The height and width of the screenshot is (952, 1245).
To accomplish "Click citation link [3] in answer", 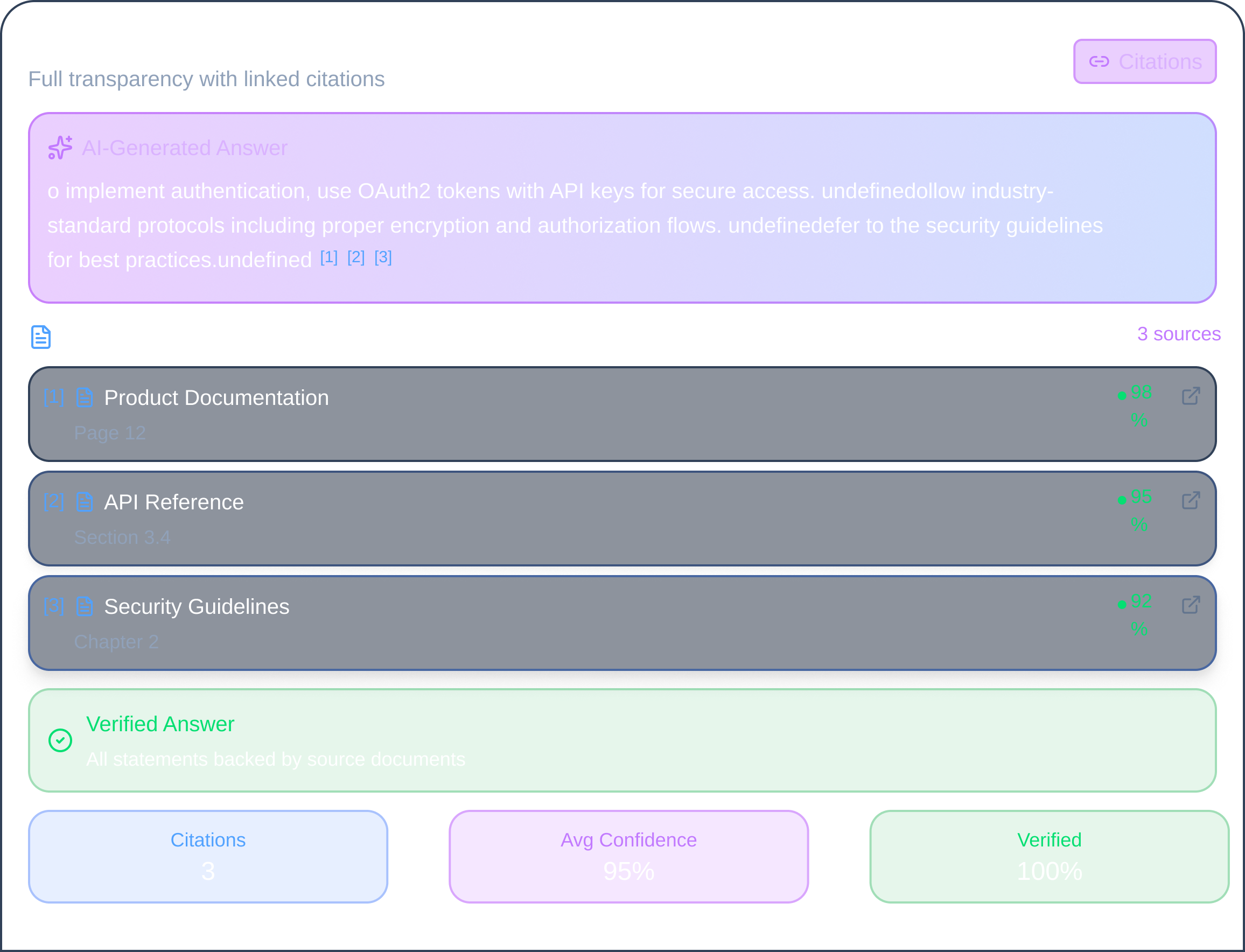I will 383,257.
